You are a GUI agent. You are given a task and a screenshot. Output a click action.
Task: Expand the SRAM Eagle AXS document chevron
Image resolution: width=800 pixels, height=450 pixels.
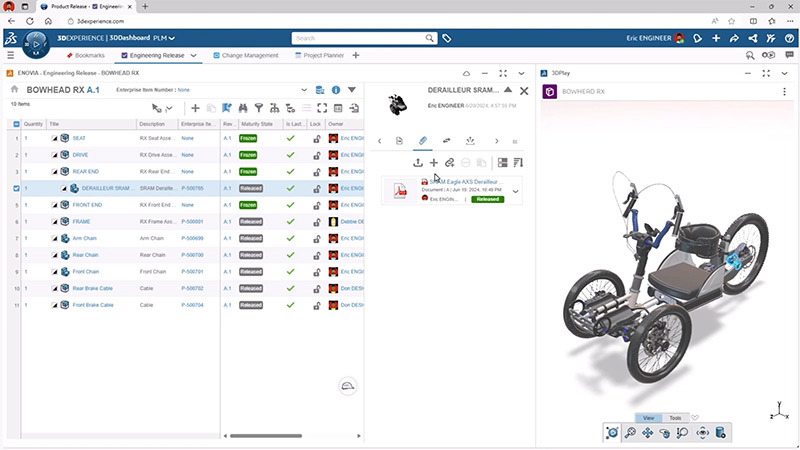515,191
